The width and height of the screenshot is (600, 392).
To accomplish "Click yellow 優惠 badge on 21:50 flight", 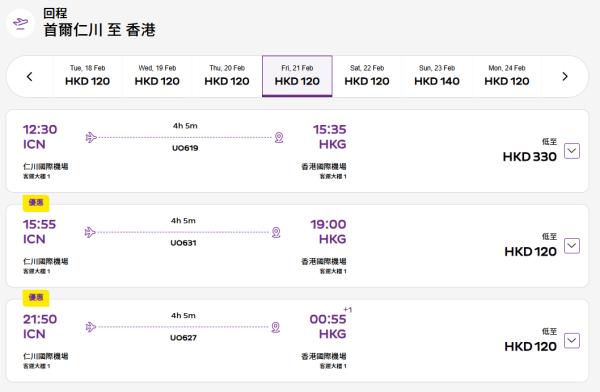I will 36,298.
